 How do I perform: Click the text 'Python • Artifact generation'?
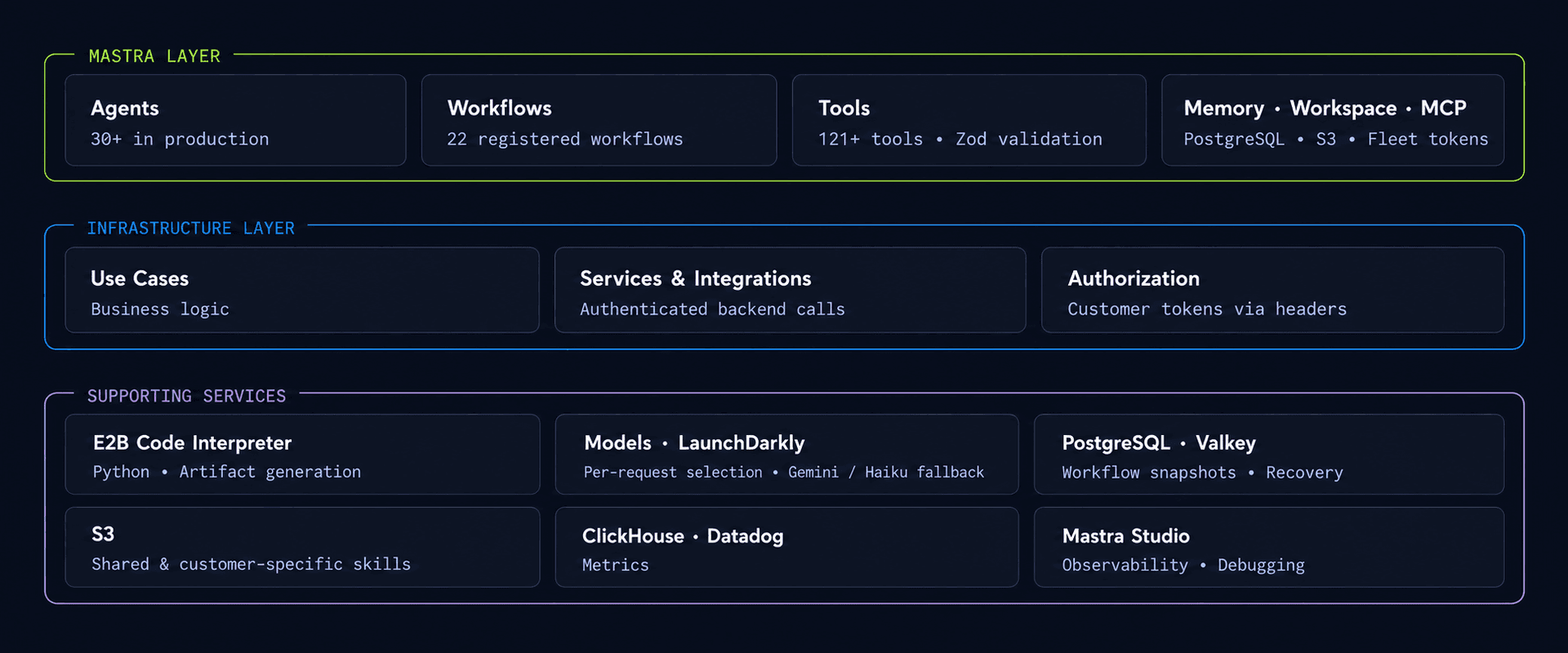point(227,472)
